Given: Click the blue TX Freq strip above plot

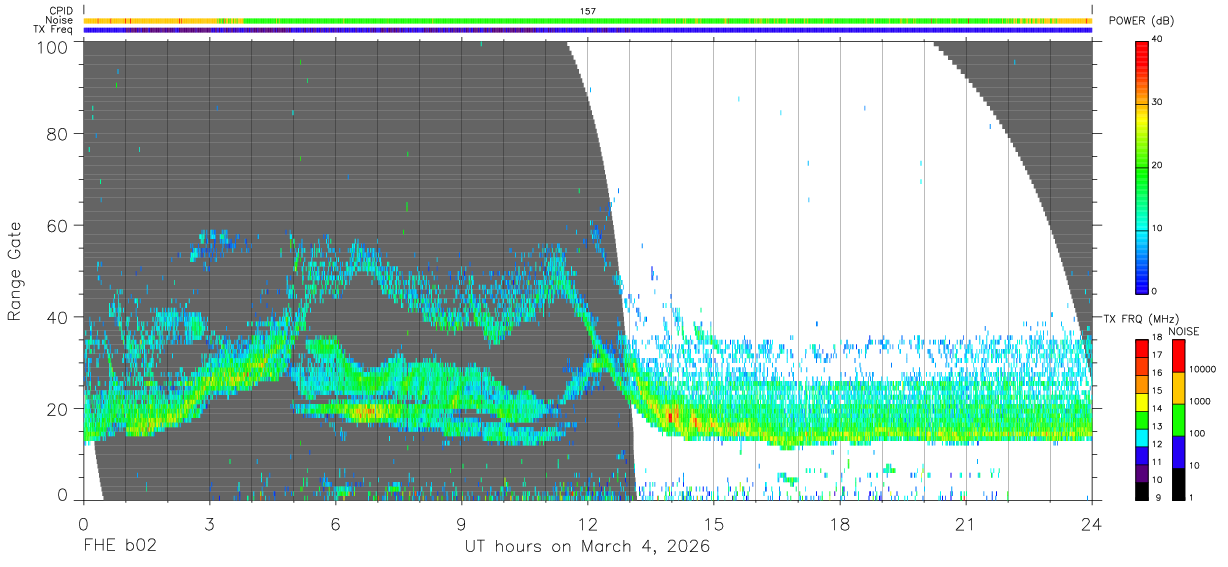Looking at the screenshot, I should pyautogui.click(x=588, y=30).
